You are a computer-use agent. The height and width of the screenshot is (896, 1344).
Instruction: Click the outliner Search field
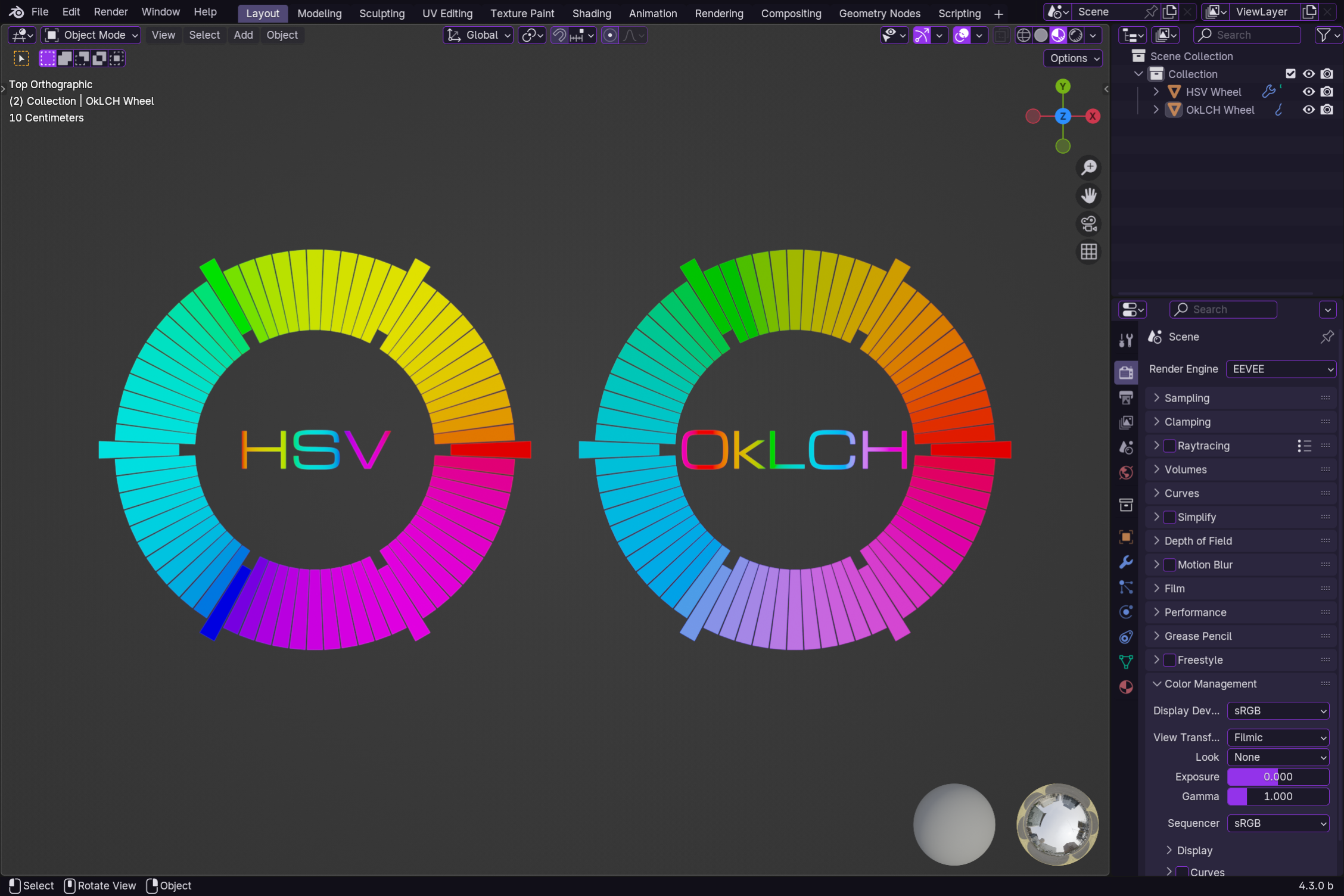(x=1247, y=35)
